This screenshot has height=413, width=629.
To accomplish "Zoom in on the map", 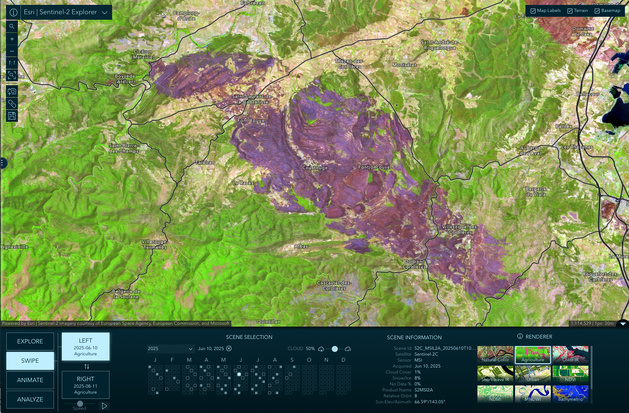I will coord(12,41).
